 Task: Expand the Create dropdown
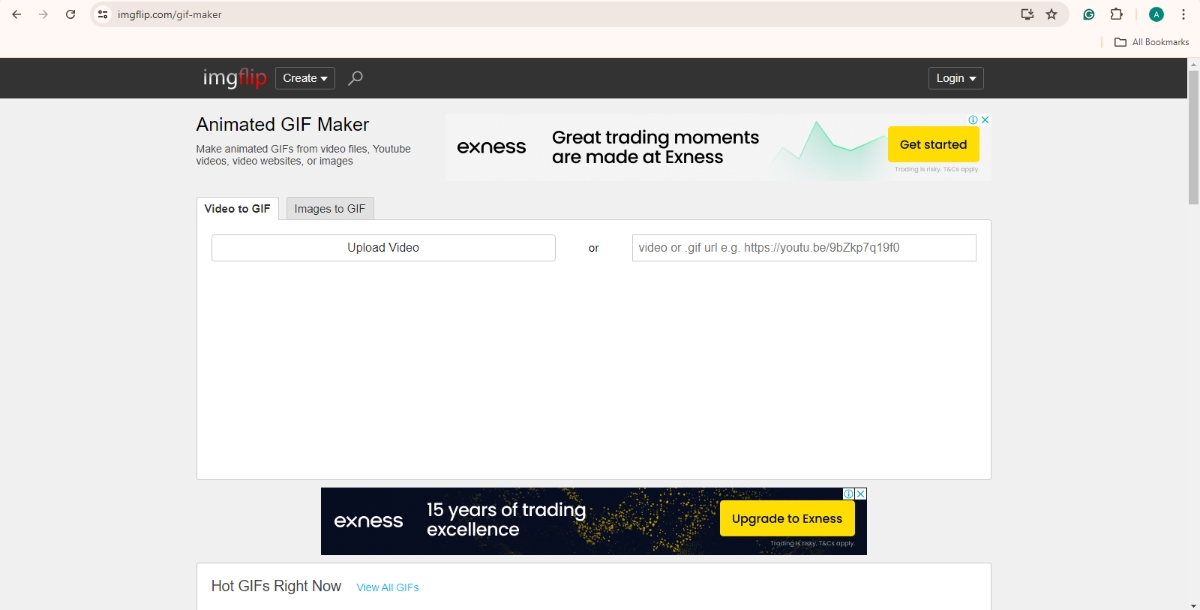[305, 78]
